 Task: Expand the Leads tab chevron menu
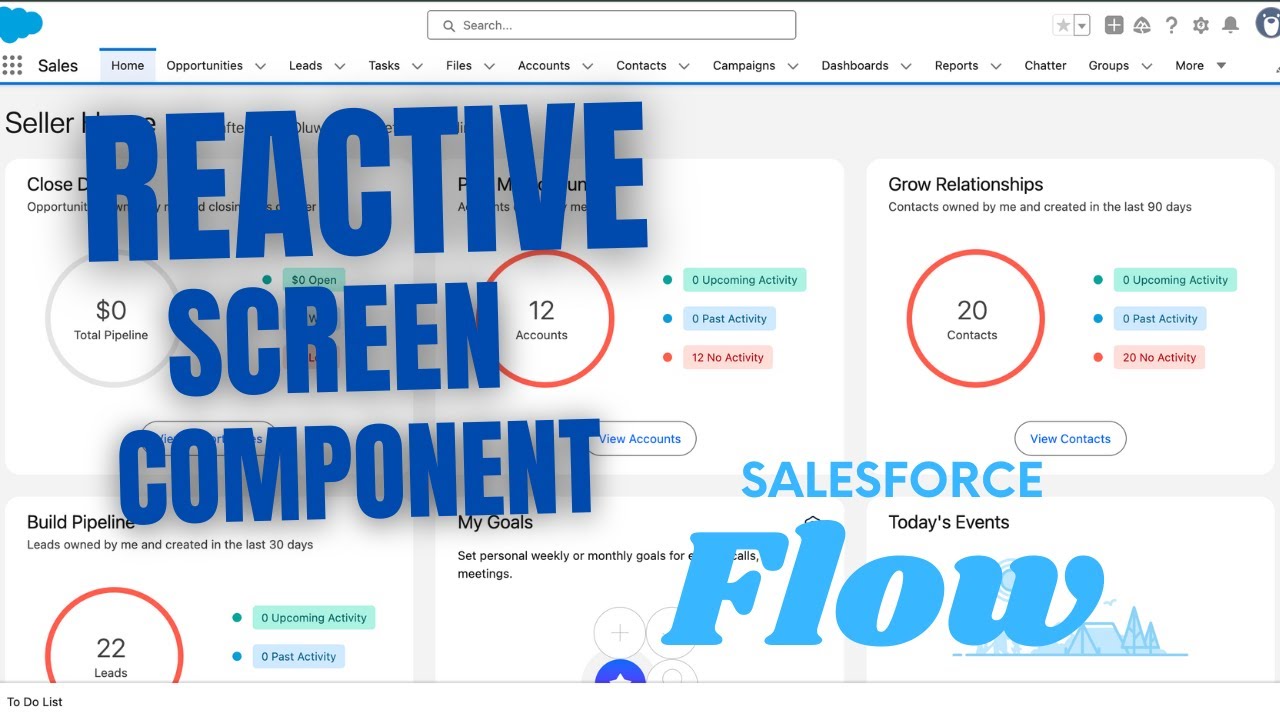340,66
